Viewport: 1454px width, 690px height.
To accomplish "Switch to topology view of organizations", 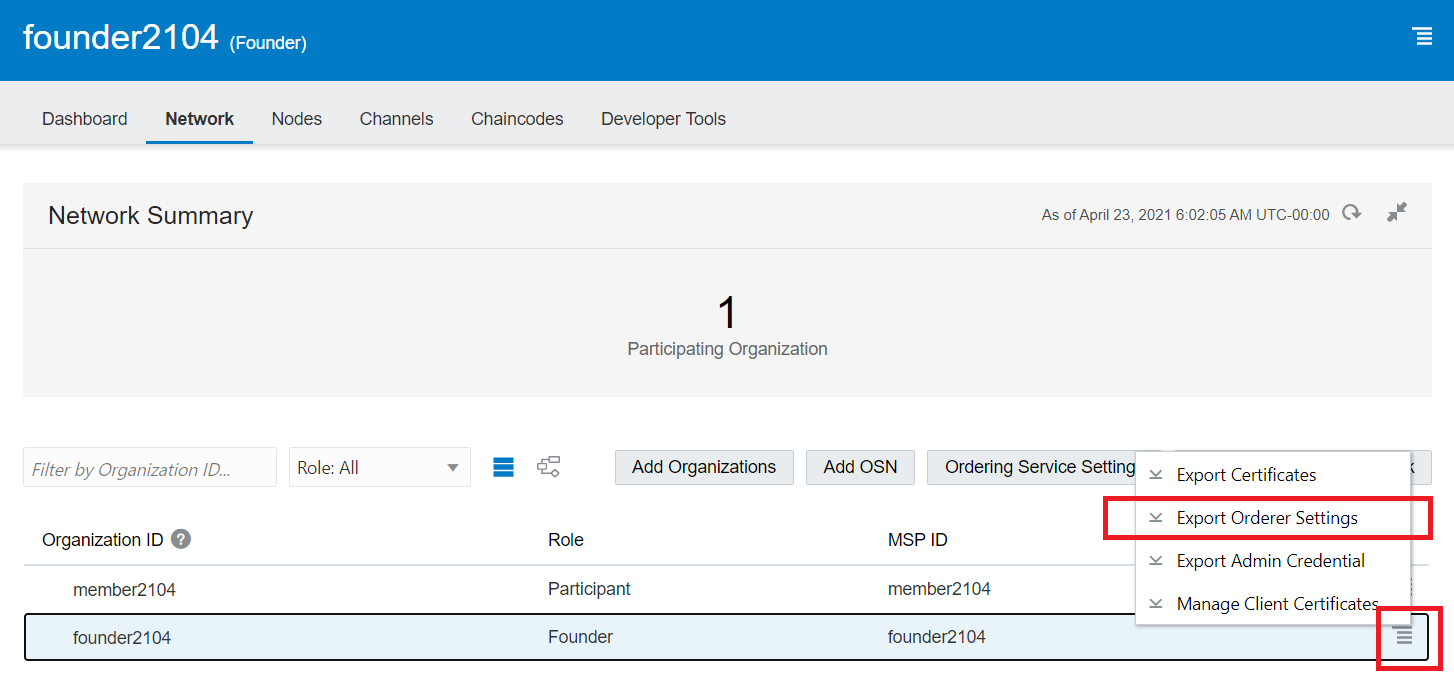I will click(548, 466).
